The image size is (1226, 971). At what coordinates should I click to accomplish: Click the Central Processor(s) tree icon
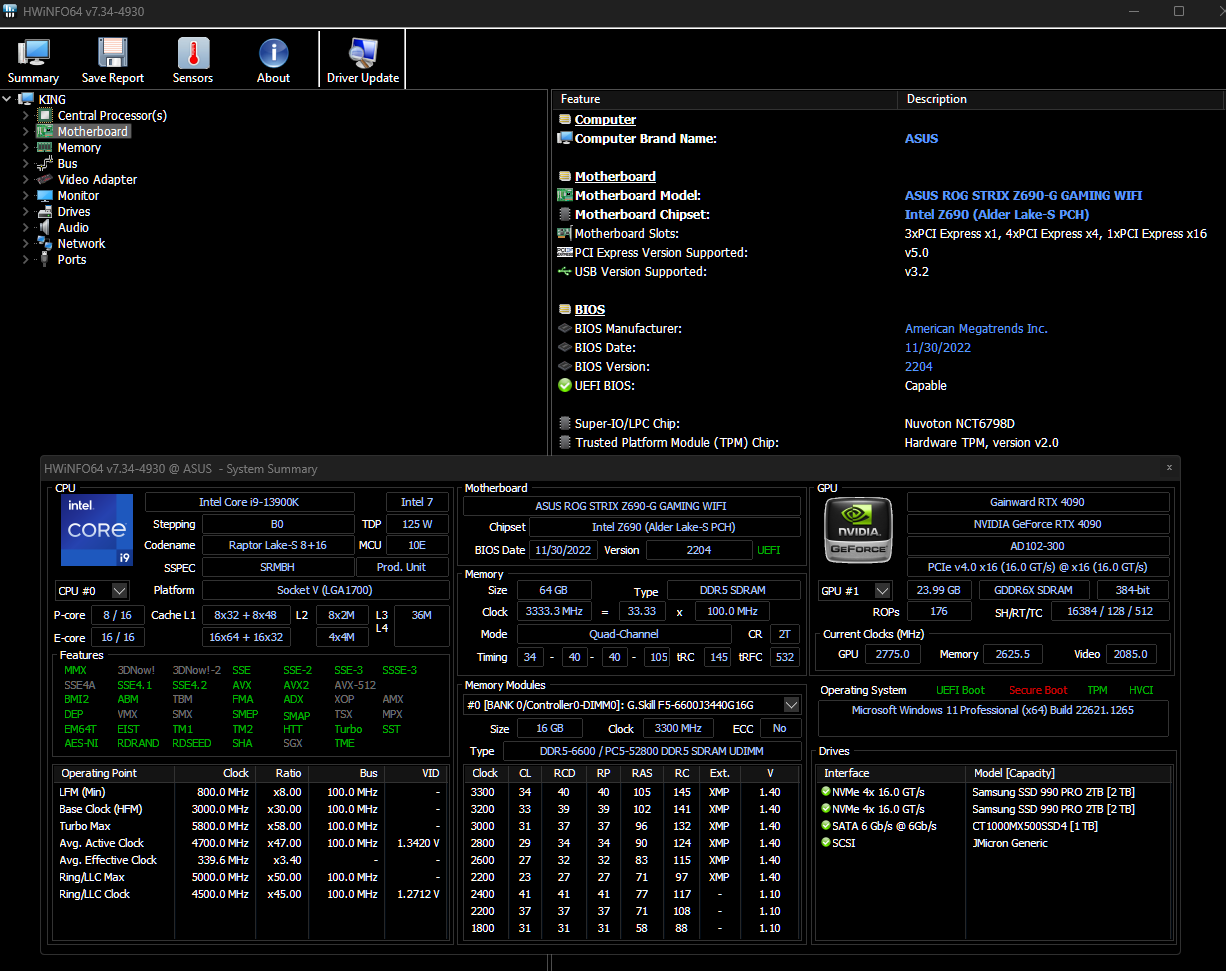point(45,115)
